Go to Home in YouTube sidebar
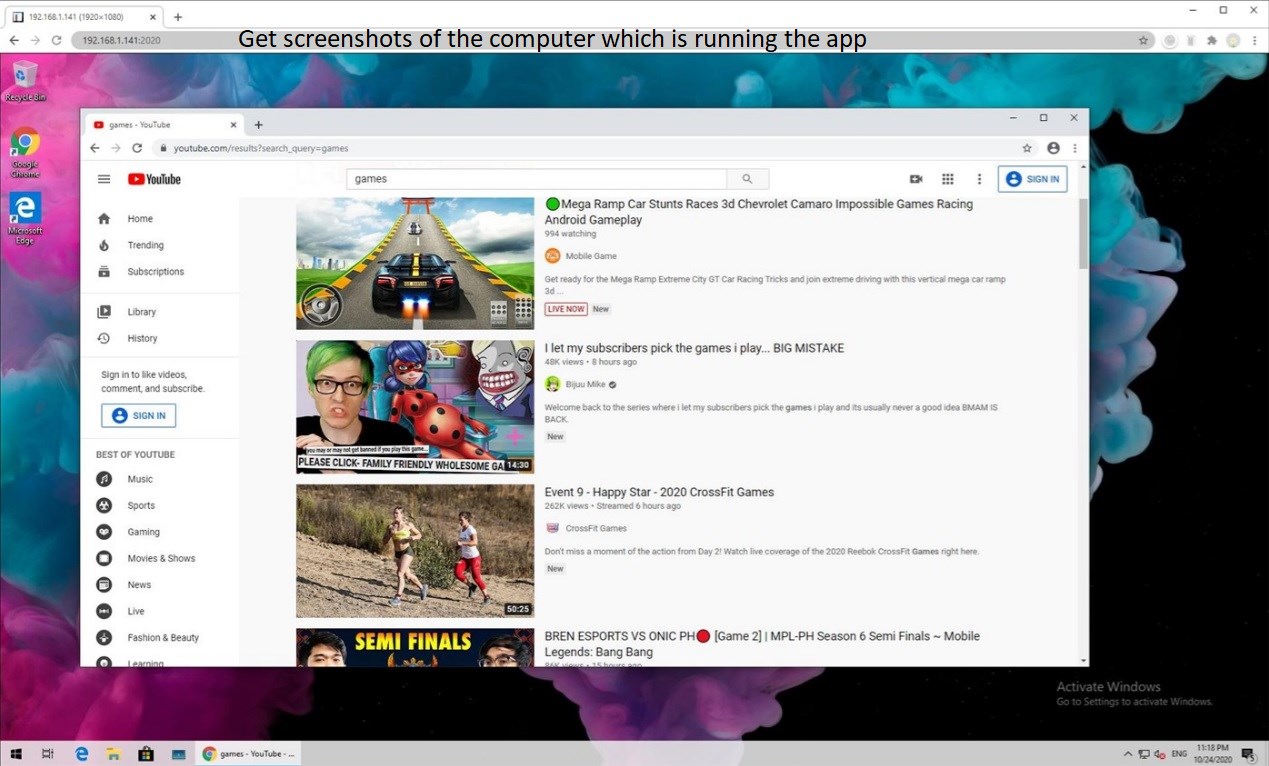 [x=140, y=219]
